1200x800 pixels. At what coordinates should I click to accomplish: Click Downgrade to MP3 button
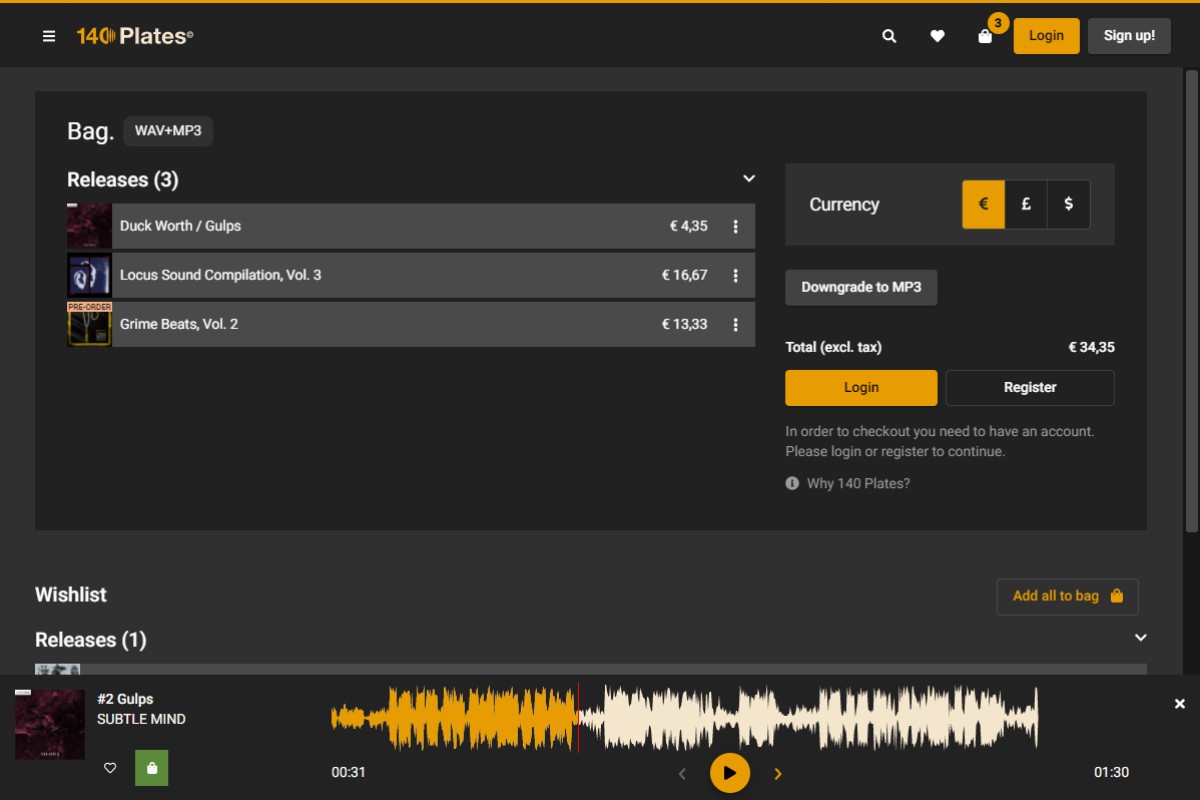(x=861, y=287)
